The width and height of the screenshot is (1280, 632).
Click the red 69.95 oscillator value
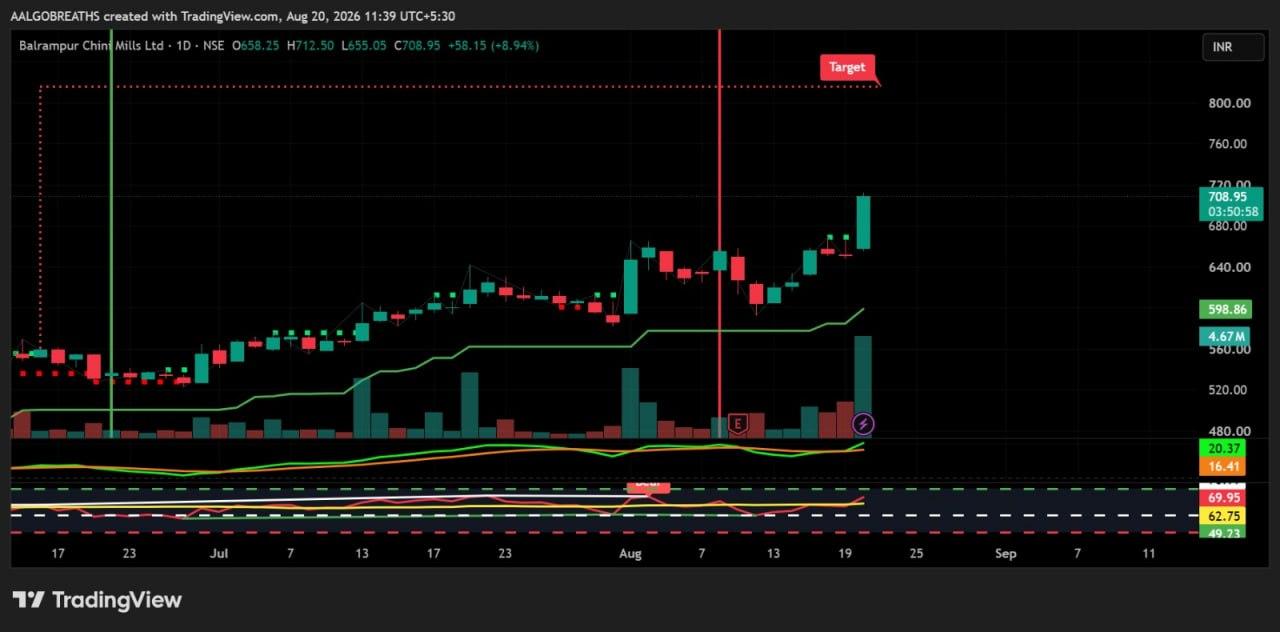click(1224, 497)
